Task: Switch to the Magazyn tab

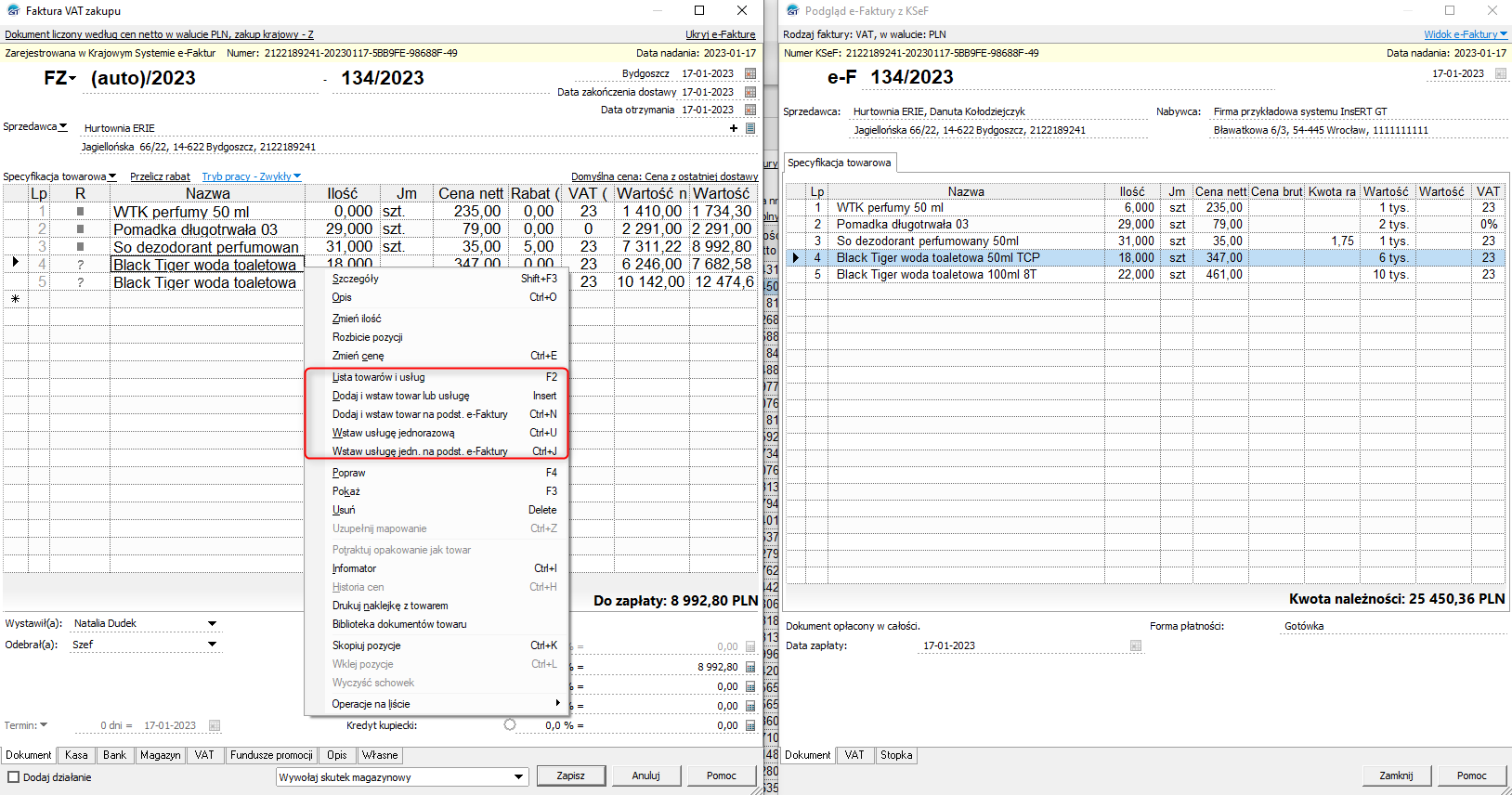Action: (160, 755)
